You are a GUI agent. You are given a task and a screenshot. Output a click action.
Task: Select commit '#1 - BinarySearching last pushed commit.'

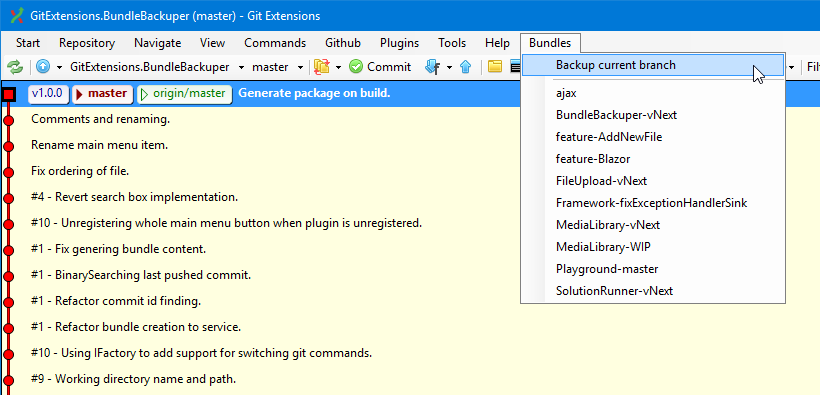point(141,275)
